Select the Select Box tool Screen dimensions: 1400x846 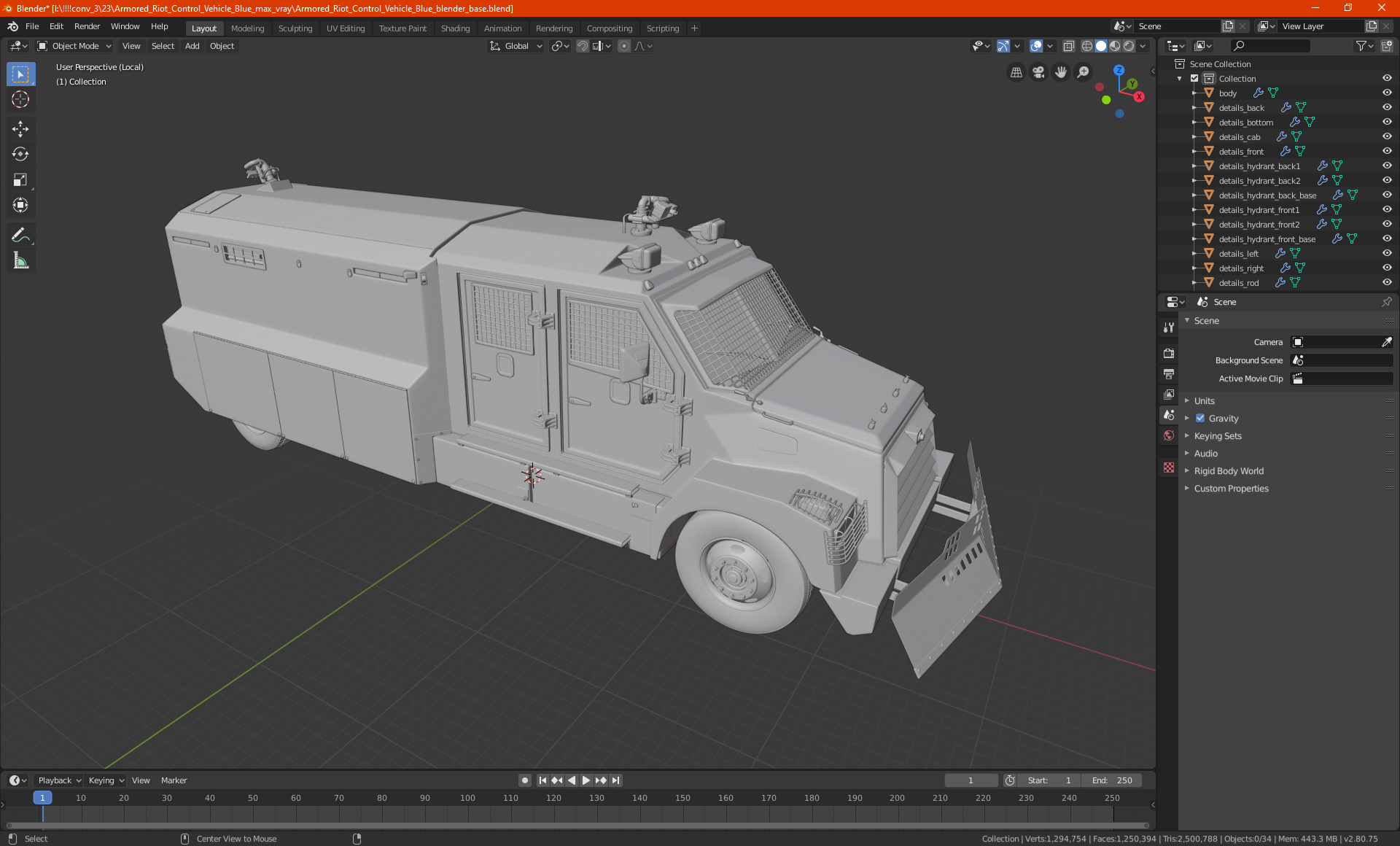click(x=20, y=74)
